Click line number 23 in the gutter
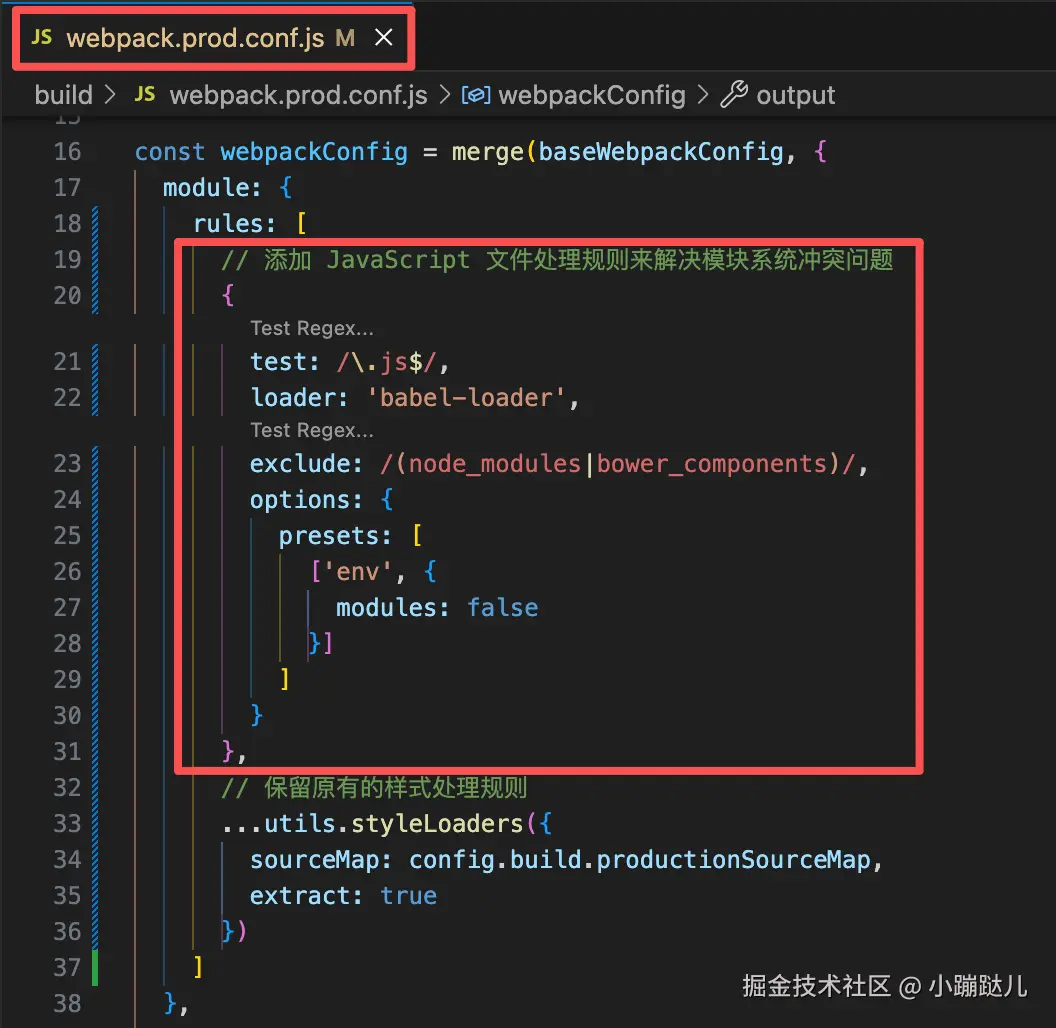 point(67,463)
